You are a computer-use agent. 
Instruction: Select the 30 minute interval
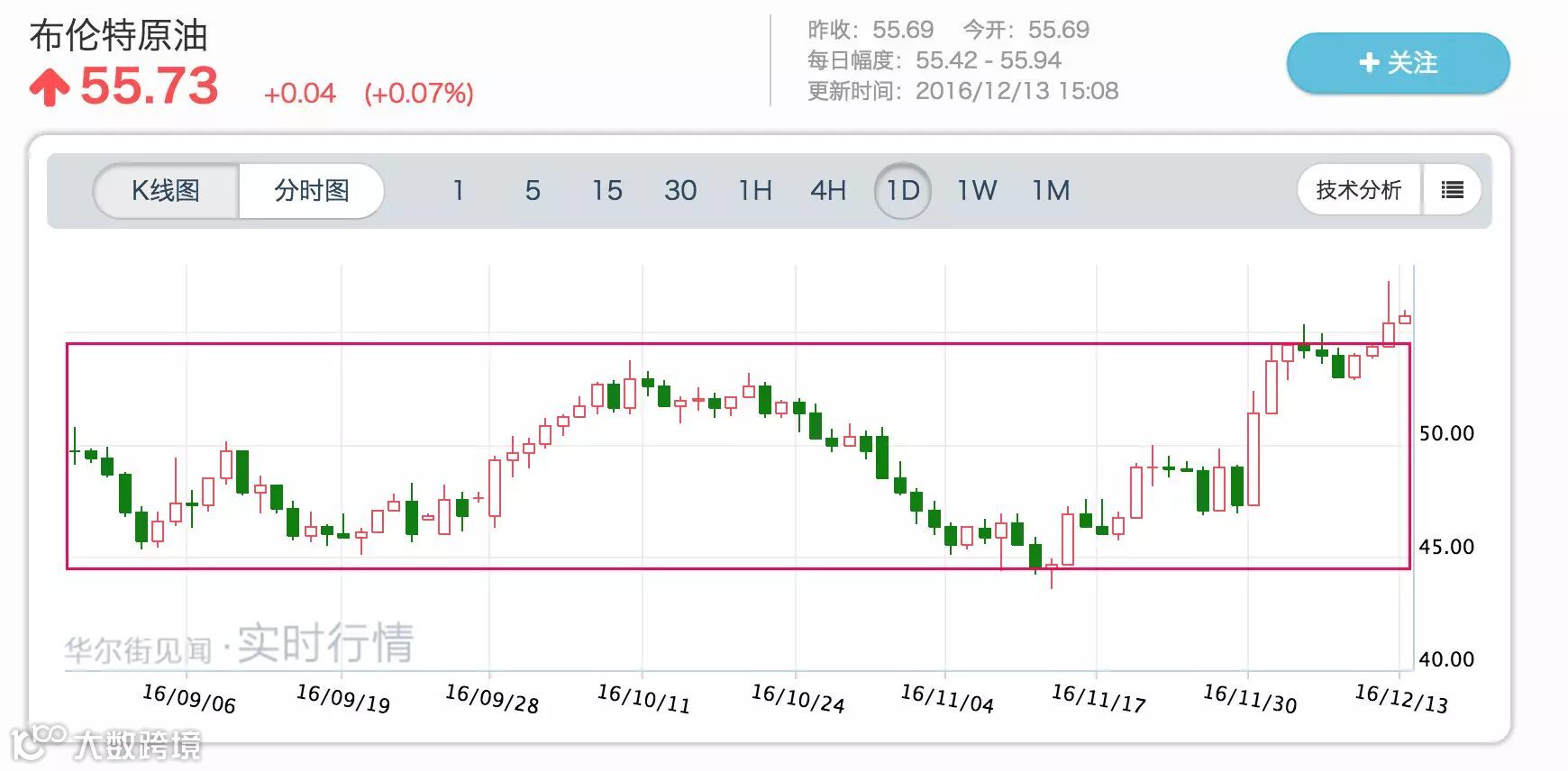pos(680,190)
